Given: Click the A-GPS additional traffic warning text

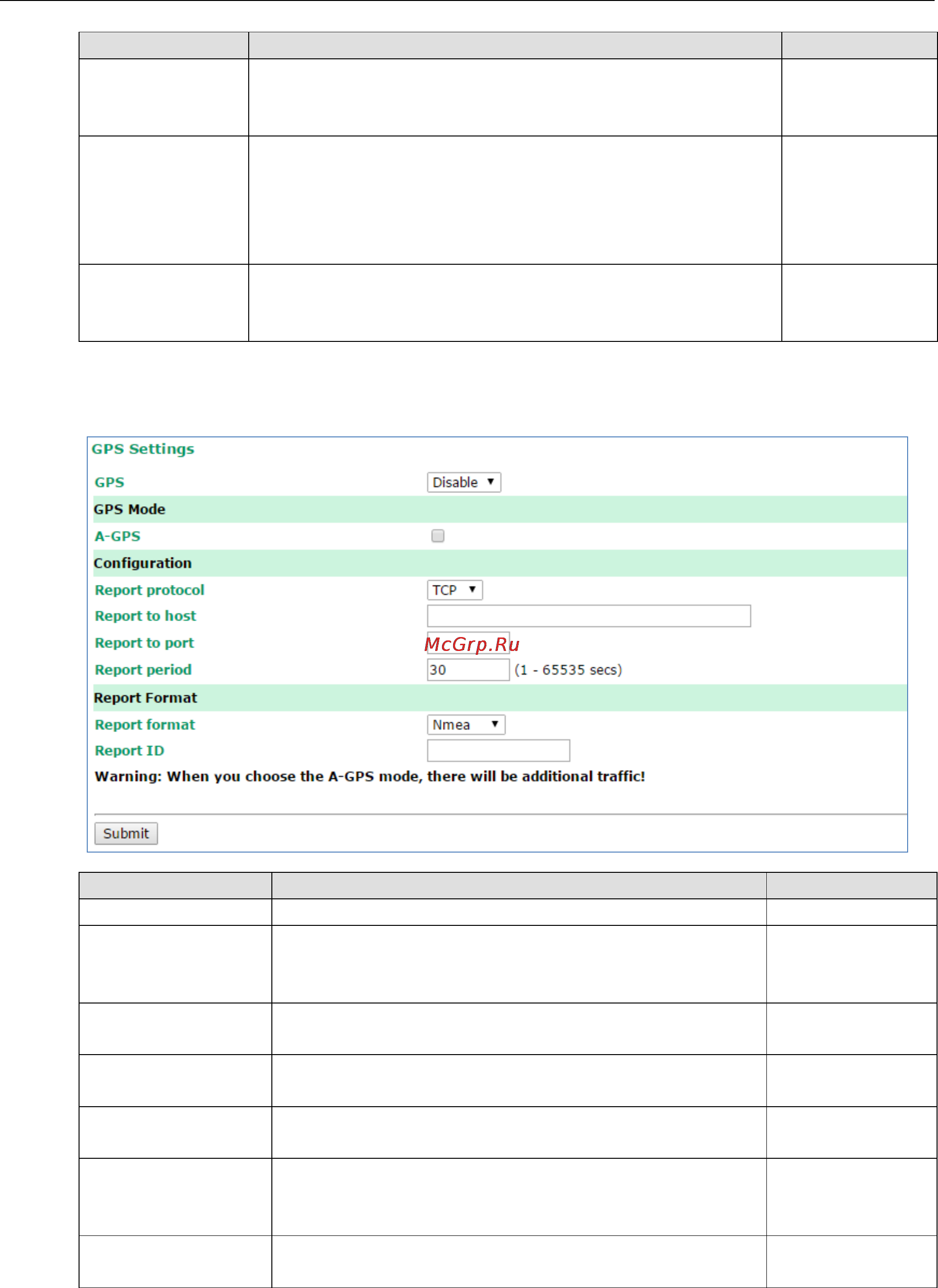Looking at the screenshot, I should pyautogui.click(x=370, y=776).
